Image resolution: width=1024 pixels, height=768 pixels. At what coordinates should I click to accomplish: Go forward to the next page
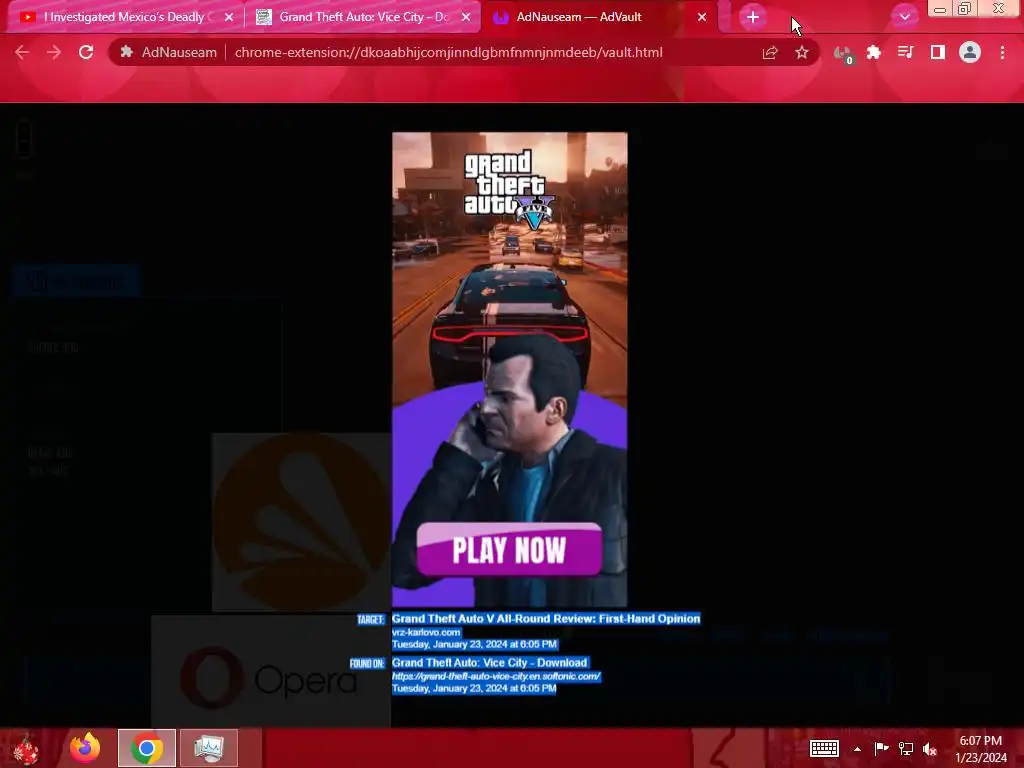(x=54, y=52)
